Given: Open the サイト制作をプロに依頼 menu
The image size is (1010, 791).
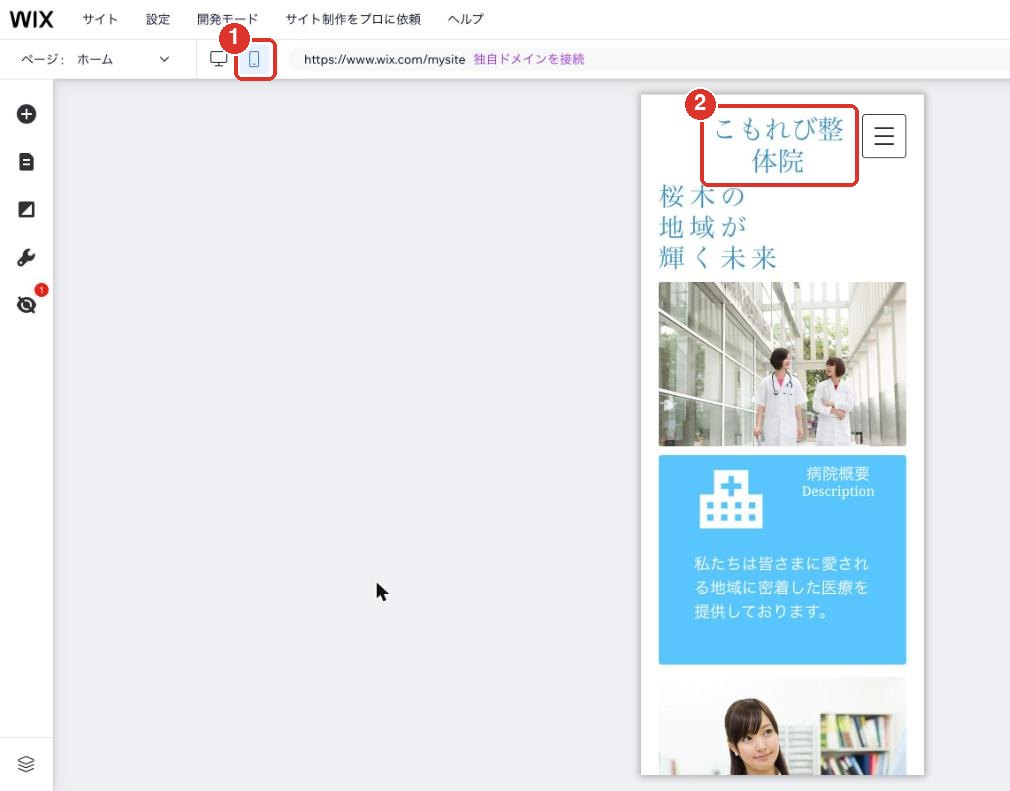Looking at the screenshot, I should tap(353, 19).
